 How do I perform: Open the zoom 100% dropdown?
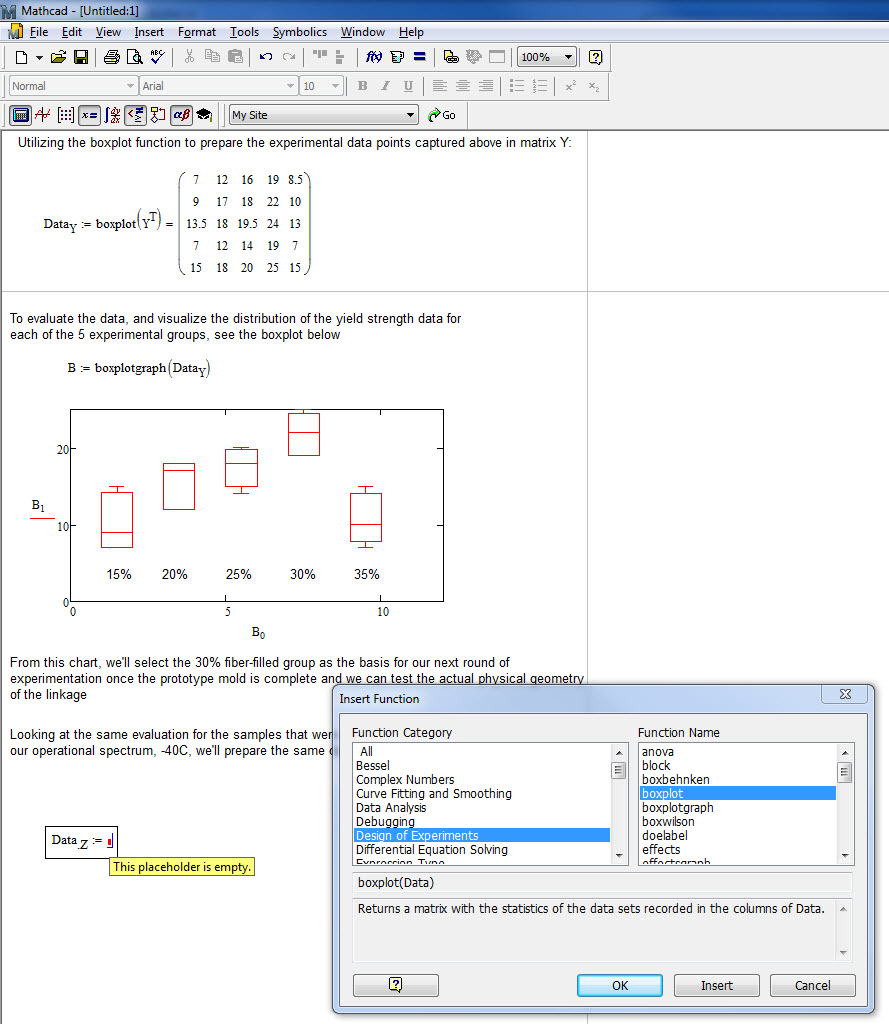[569, 57]
